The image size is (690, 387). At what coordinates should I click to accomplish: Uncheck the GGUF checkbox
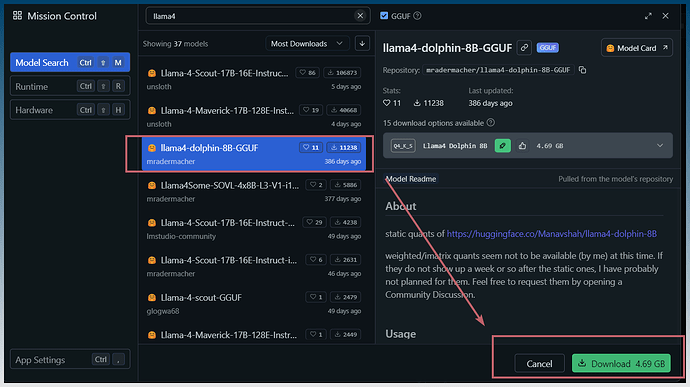point(384,16)
